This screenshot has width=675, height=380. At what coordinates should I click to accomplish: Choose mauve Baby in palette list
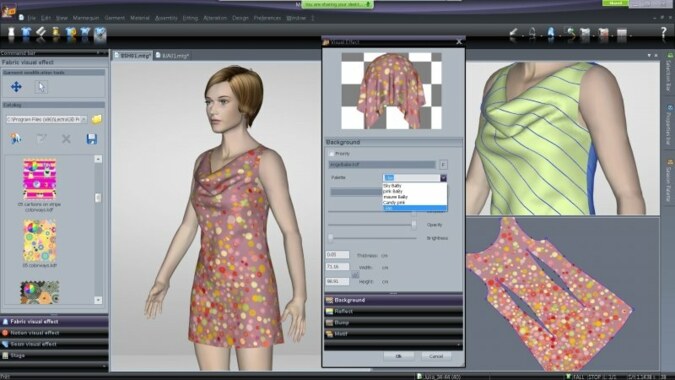(x=415, y=197)
